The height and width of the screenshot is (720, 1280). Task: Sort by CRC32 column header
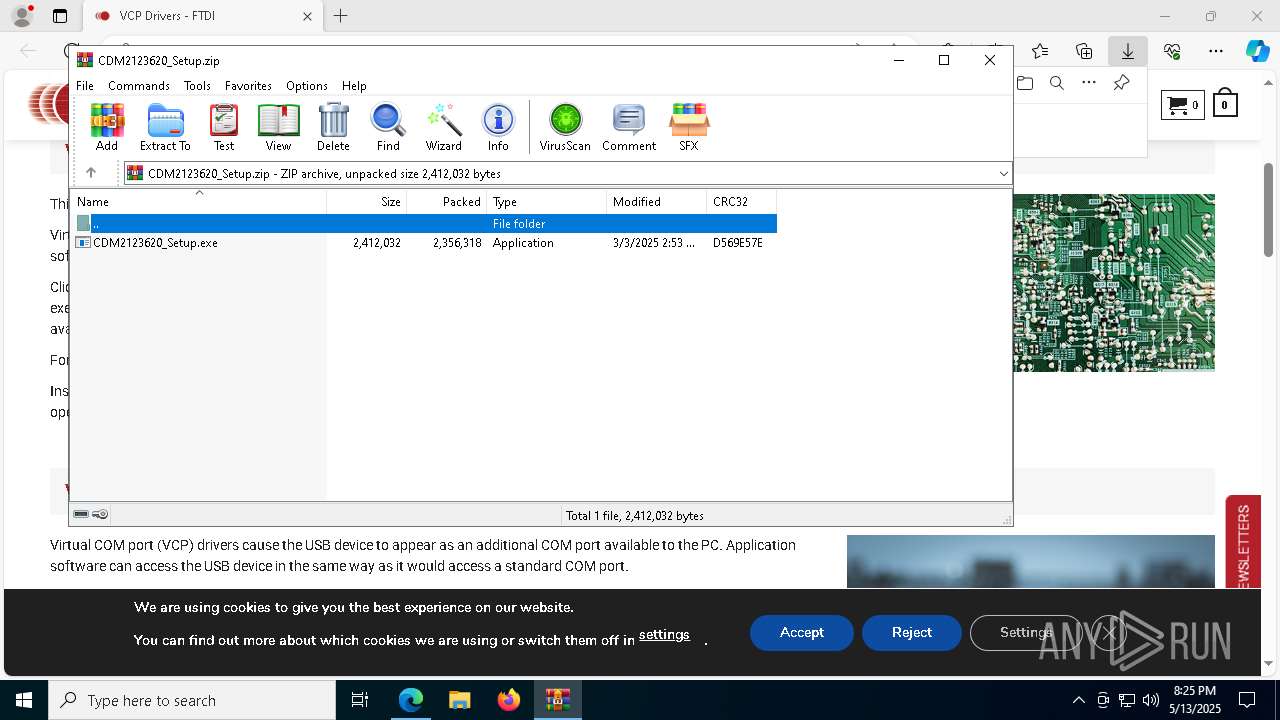click(742, 202)
